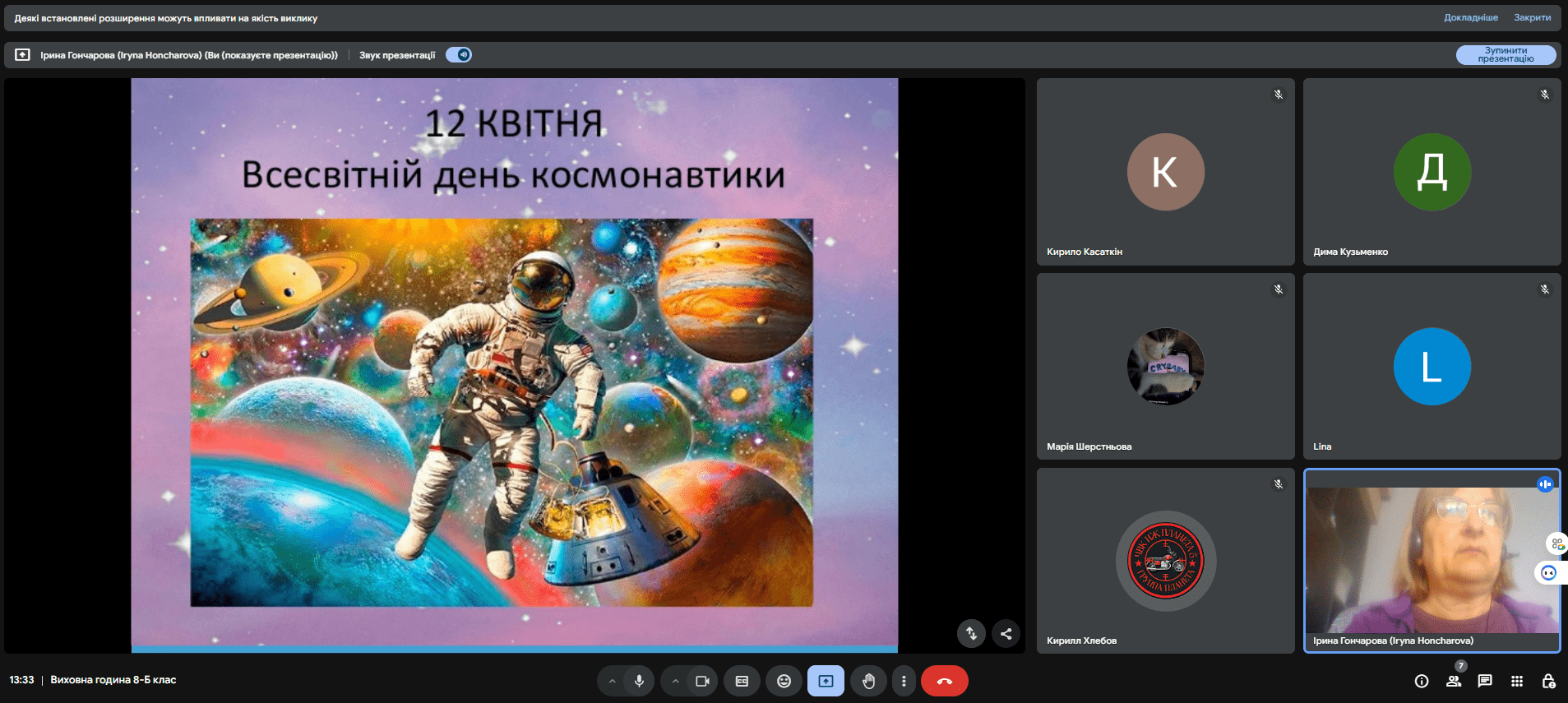Click presenter text Ви (показуєте презентацію)

click(x=271, y=55)
